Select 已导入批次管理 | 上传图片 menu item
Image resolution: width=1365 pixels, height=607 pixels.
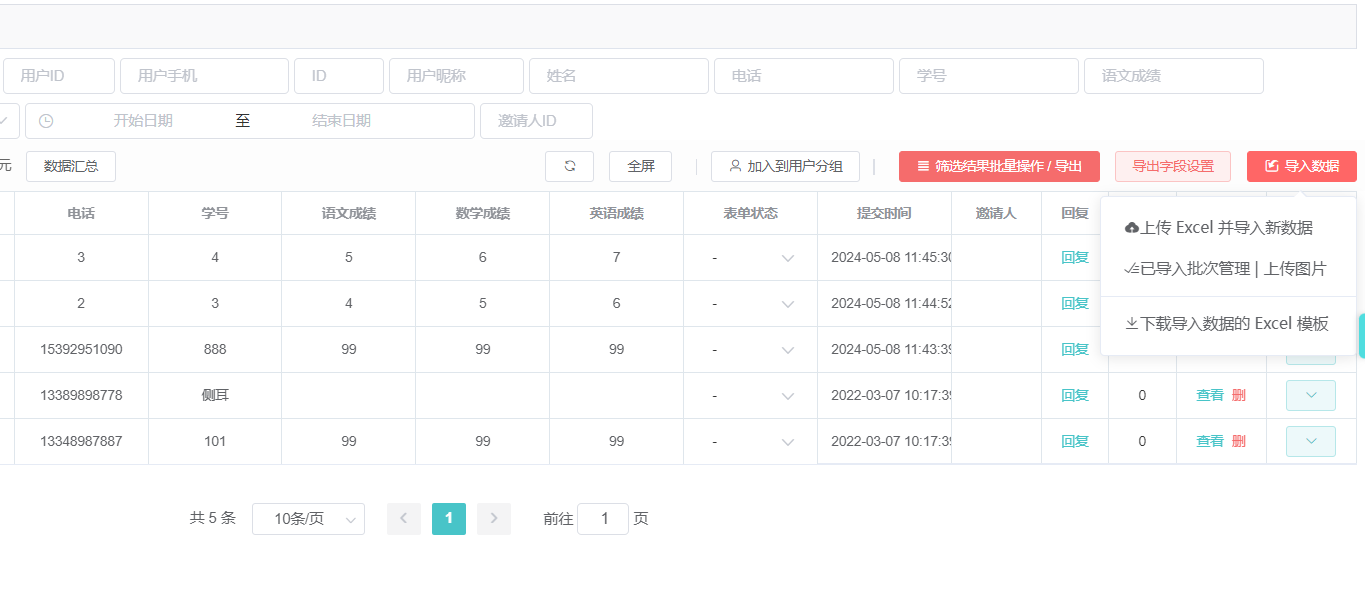(1227, 269)
